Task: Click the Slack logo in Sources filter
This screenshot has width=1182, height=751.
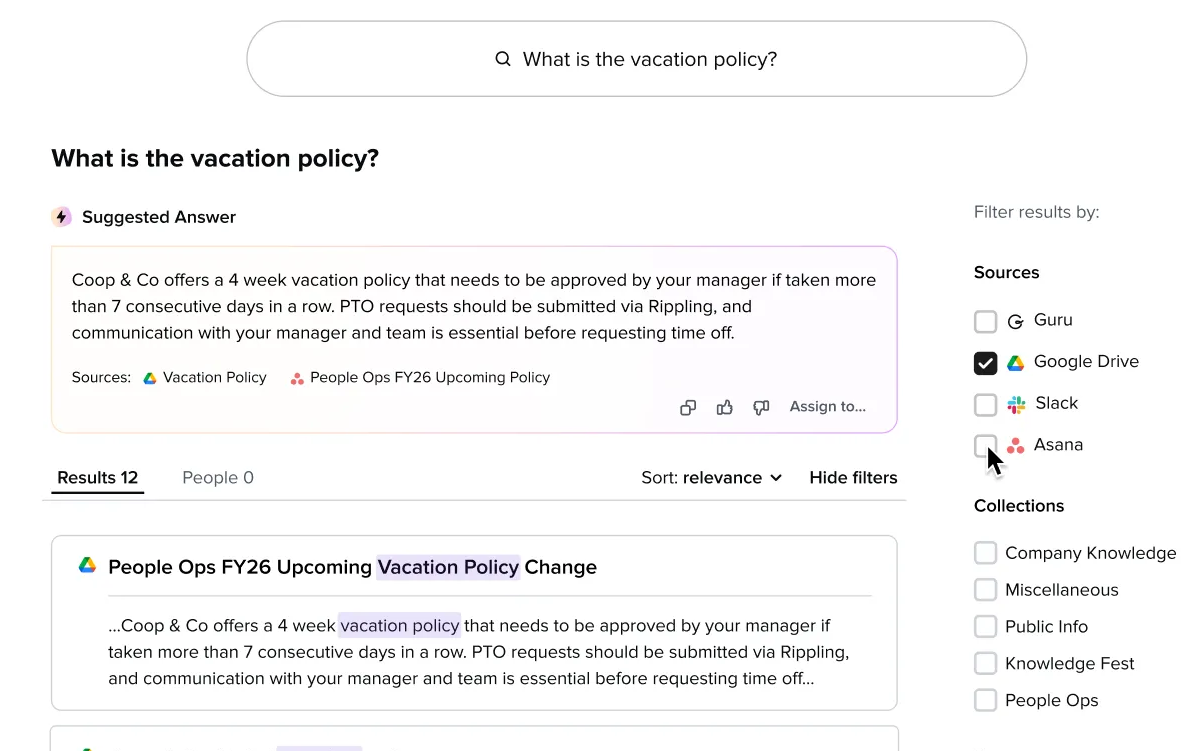Action: (x=1016, y=404)
